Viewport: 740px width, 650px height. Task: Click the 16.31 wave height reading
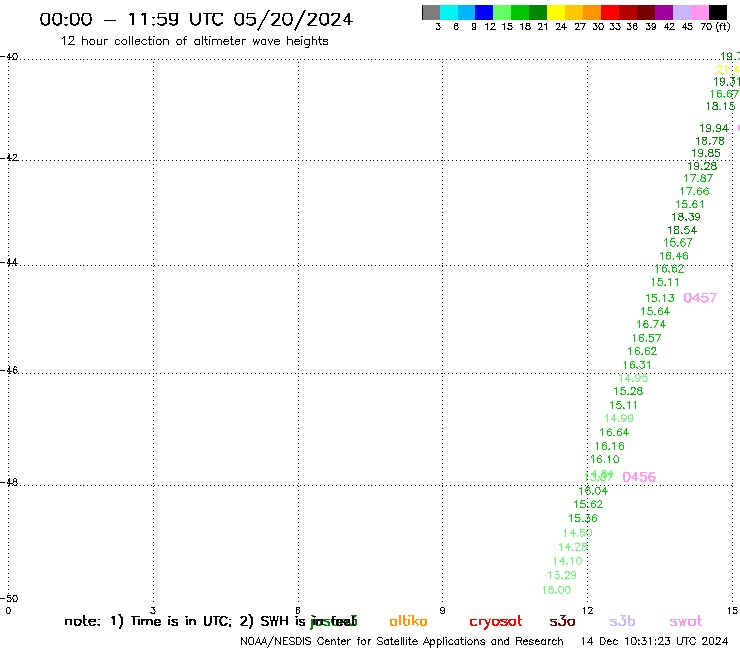coord(637,365)
